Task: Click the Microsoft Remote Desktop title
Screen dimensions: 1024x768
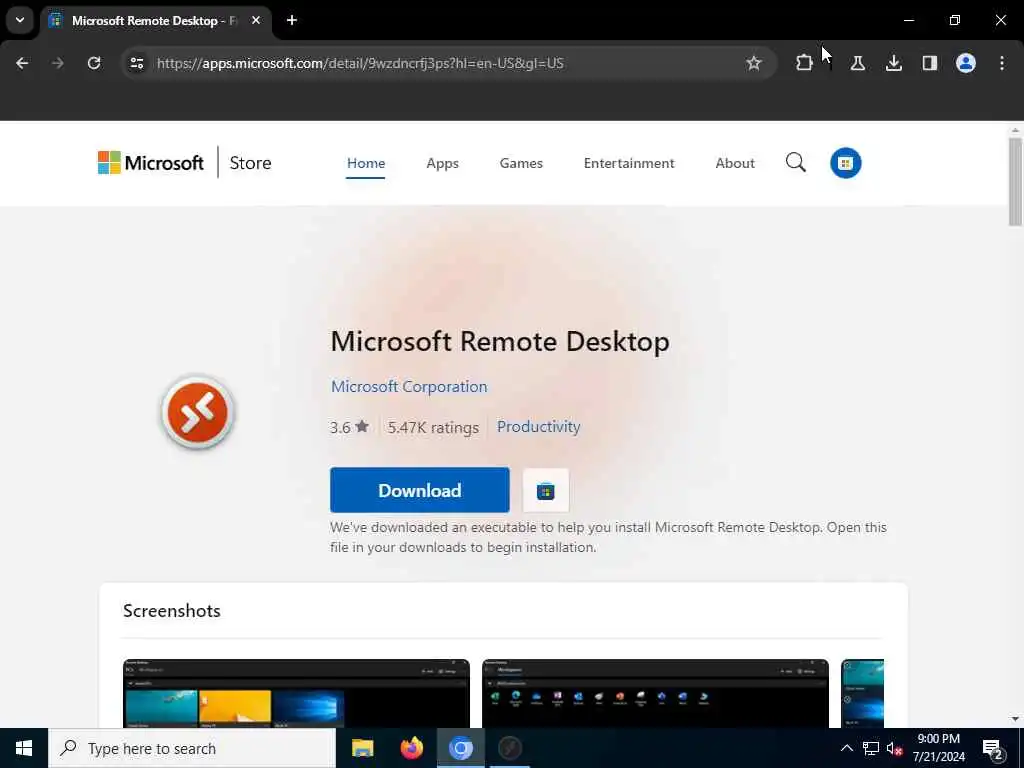Action: point(500,341)
